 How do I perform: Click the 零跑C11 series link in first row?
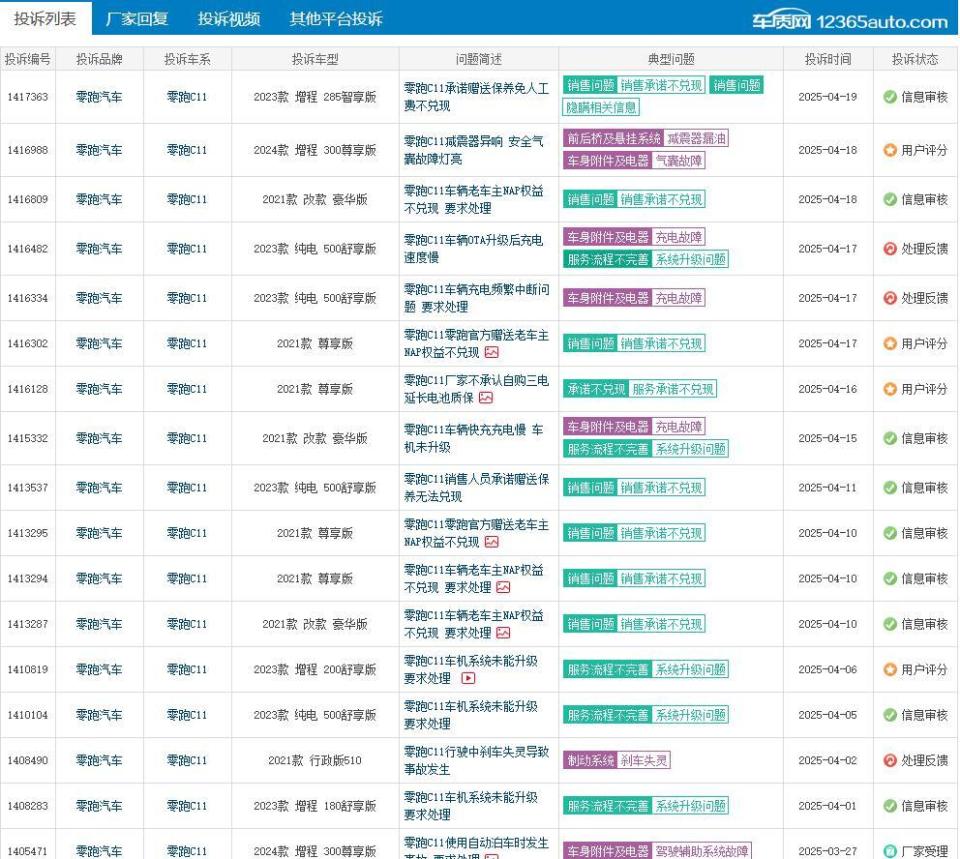point(186,93)
